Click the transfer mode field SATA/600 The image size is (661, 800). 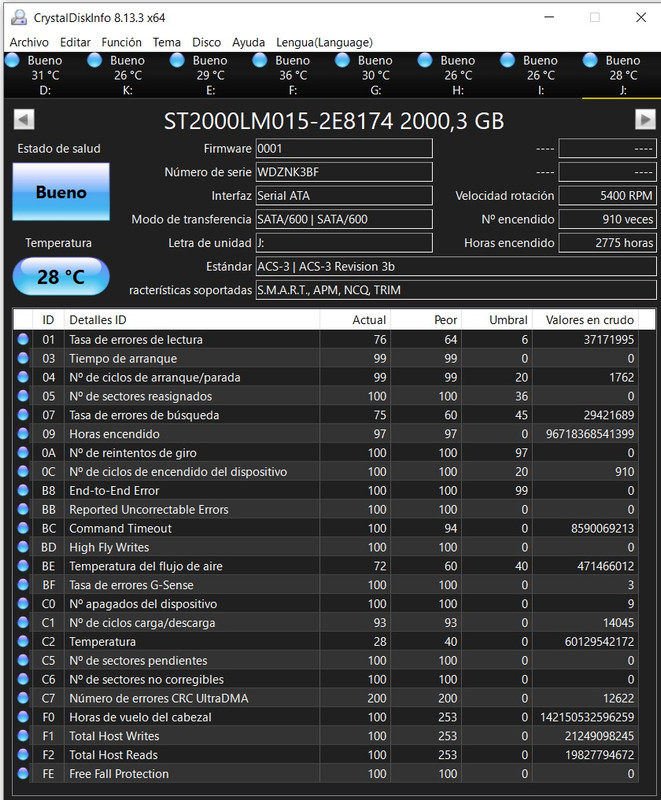344,219
